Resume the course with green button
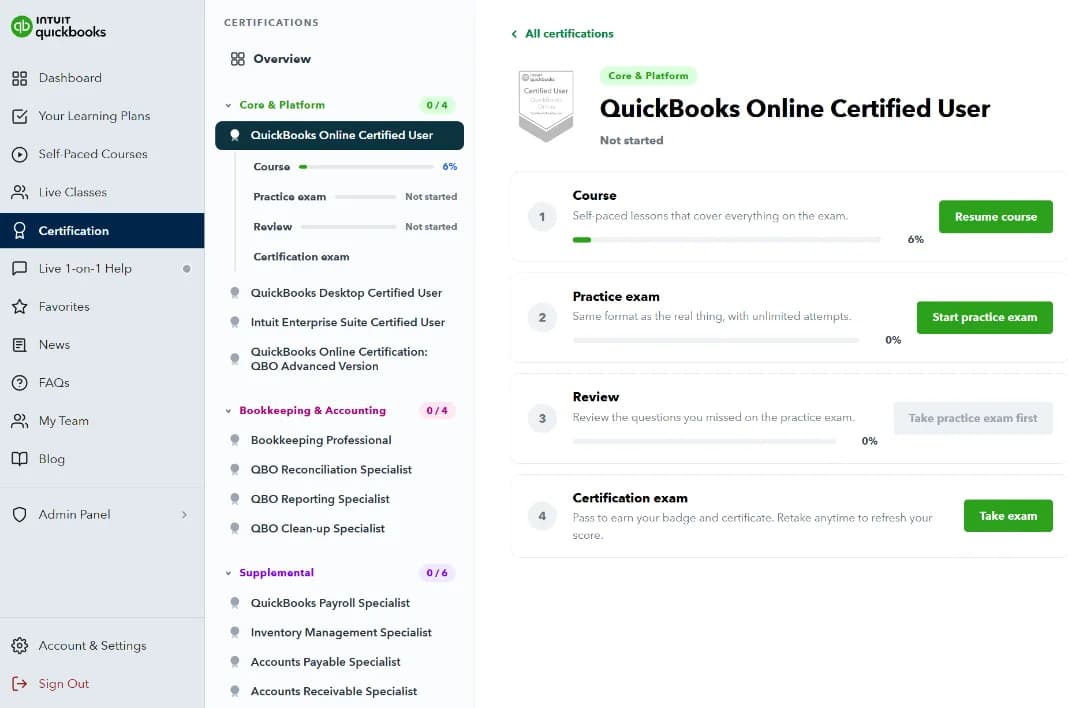This screenshot has width=1068, height=708. [995, 217]
